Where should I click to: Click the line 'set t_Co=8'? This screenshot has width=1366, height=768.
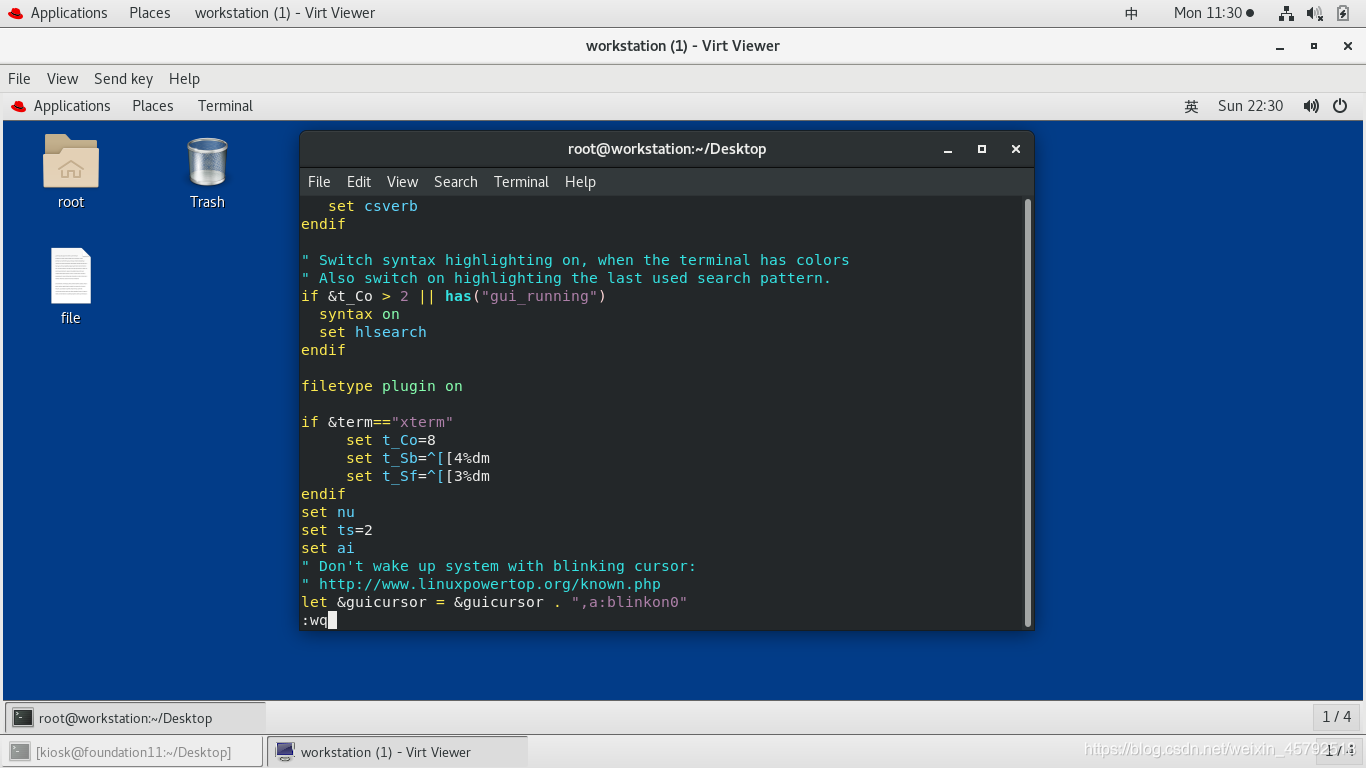391,440
